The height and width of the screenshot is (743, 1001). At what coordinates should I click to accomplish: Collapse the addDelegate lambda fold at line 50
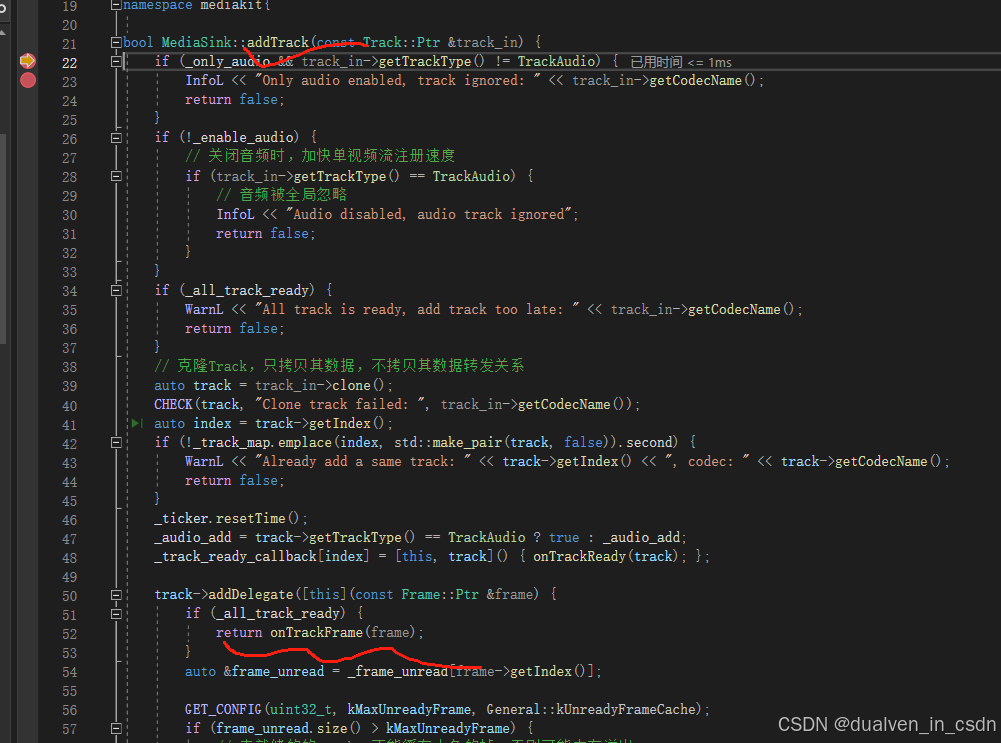click(115, 593)
